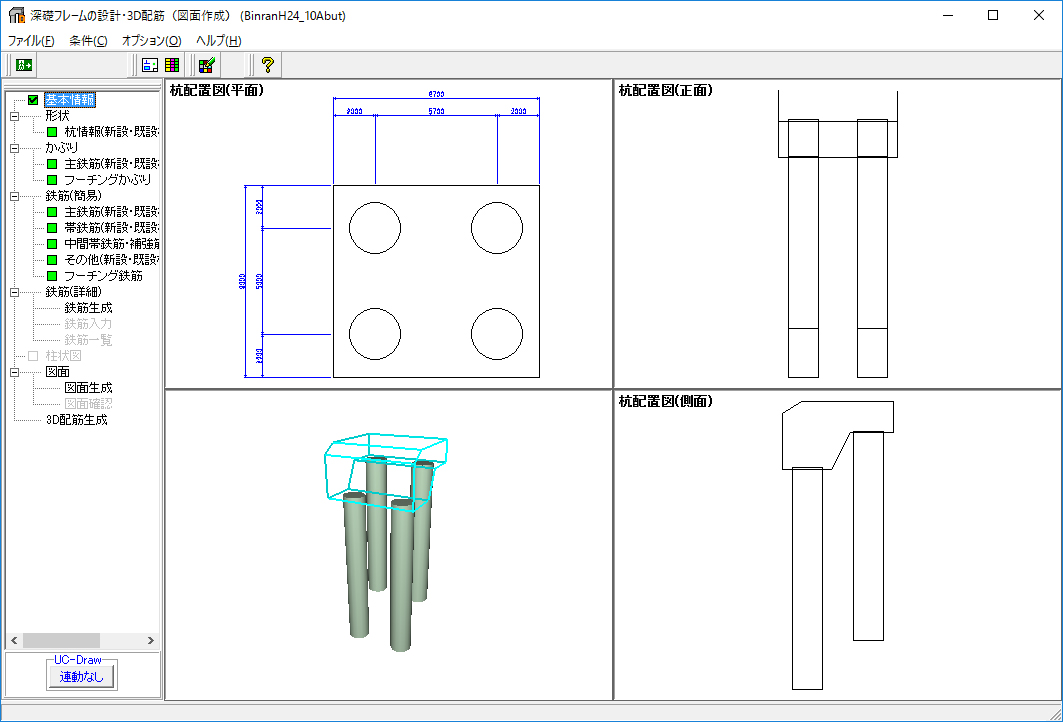The width and height of the screenshot is (1063, 722).
Task: Click the exit program toolbar icon
Action: 24,65
